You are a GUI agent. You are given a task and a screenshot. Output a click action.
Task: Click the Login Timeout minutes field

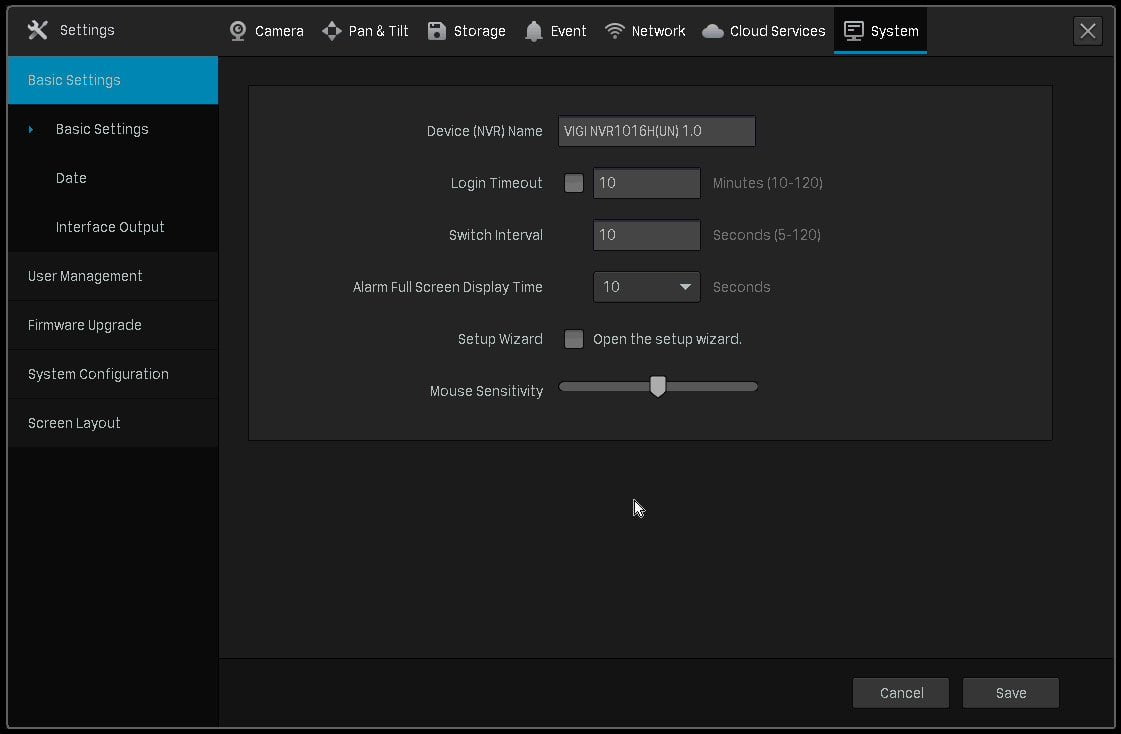[x=646, y=183]
